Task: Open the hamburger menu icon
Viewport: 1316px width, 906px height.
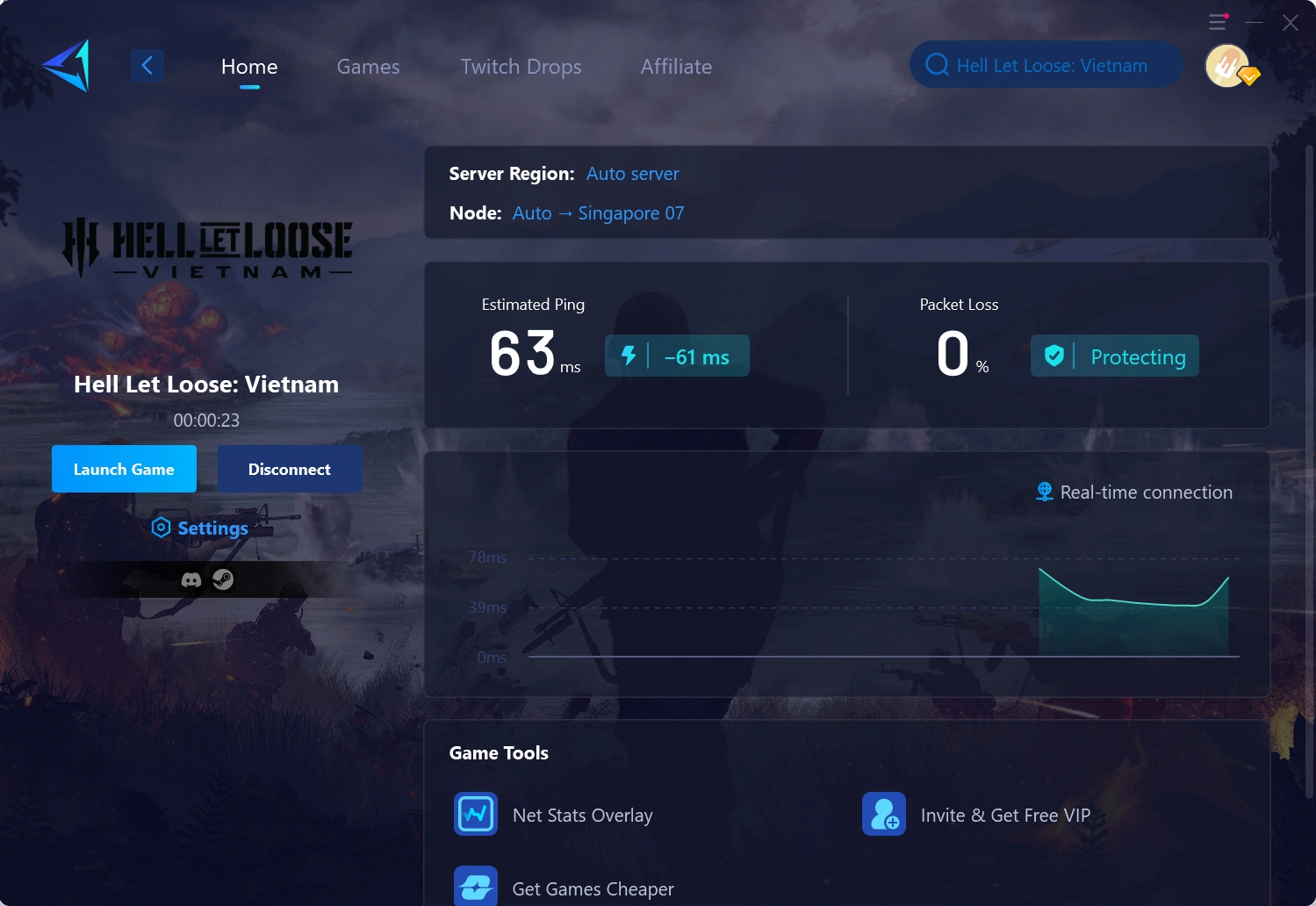Action: click(x=1218, y=22)
